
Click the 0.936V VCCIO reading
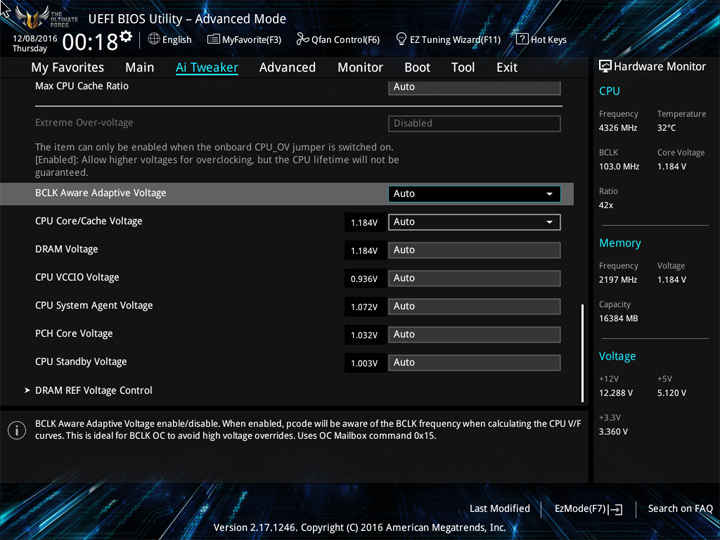(364, 279)
